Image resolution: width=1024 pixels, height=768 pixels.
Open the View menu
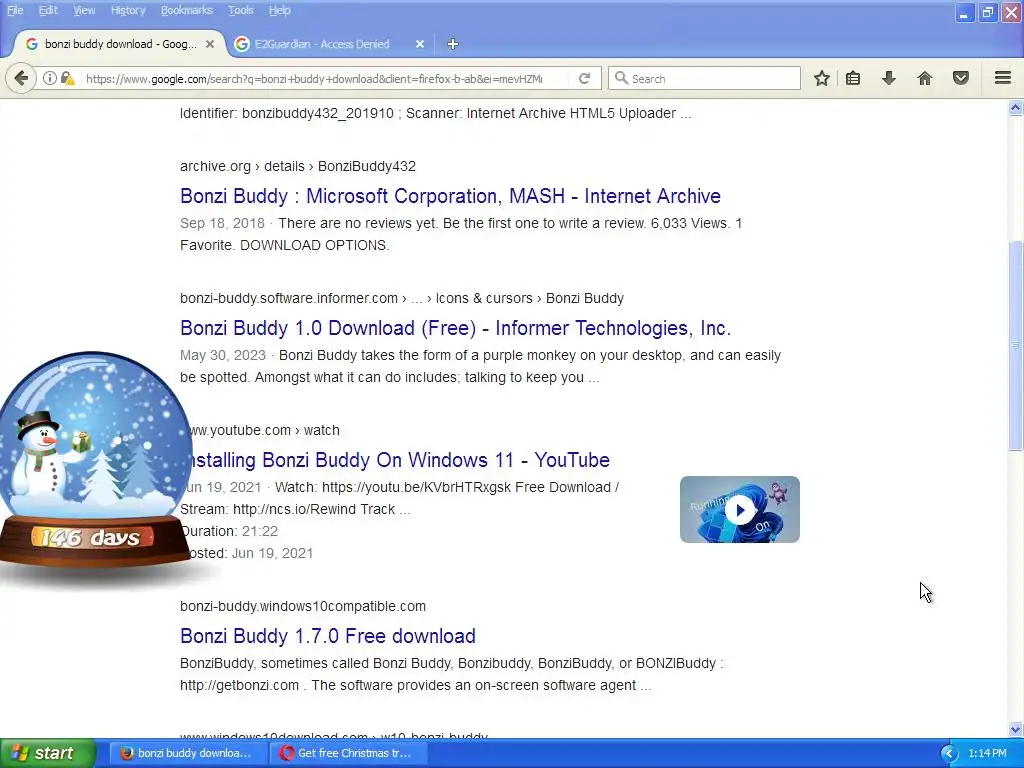[84, 10]
